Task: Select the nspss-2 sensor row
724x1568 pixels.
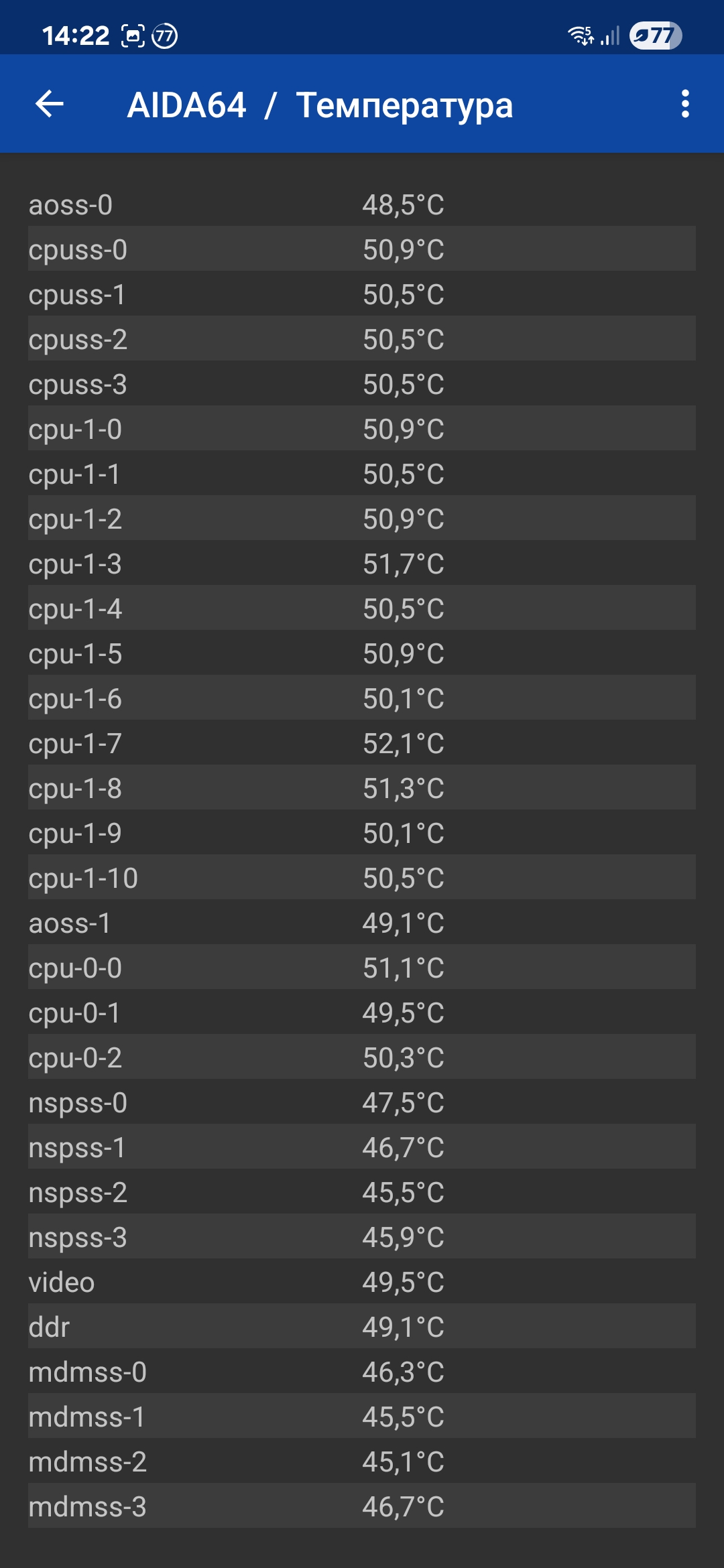Action: pos(362,1192)
